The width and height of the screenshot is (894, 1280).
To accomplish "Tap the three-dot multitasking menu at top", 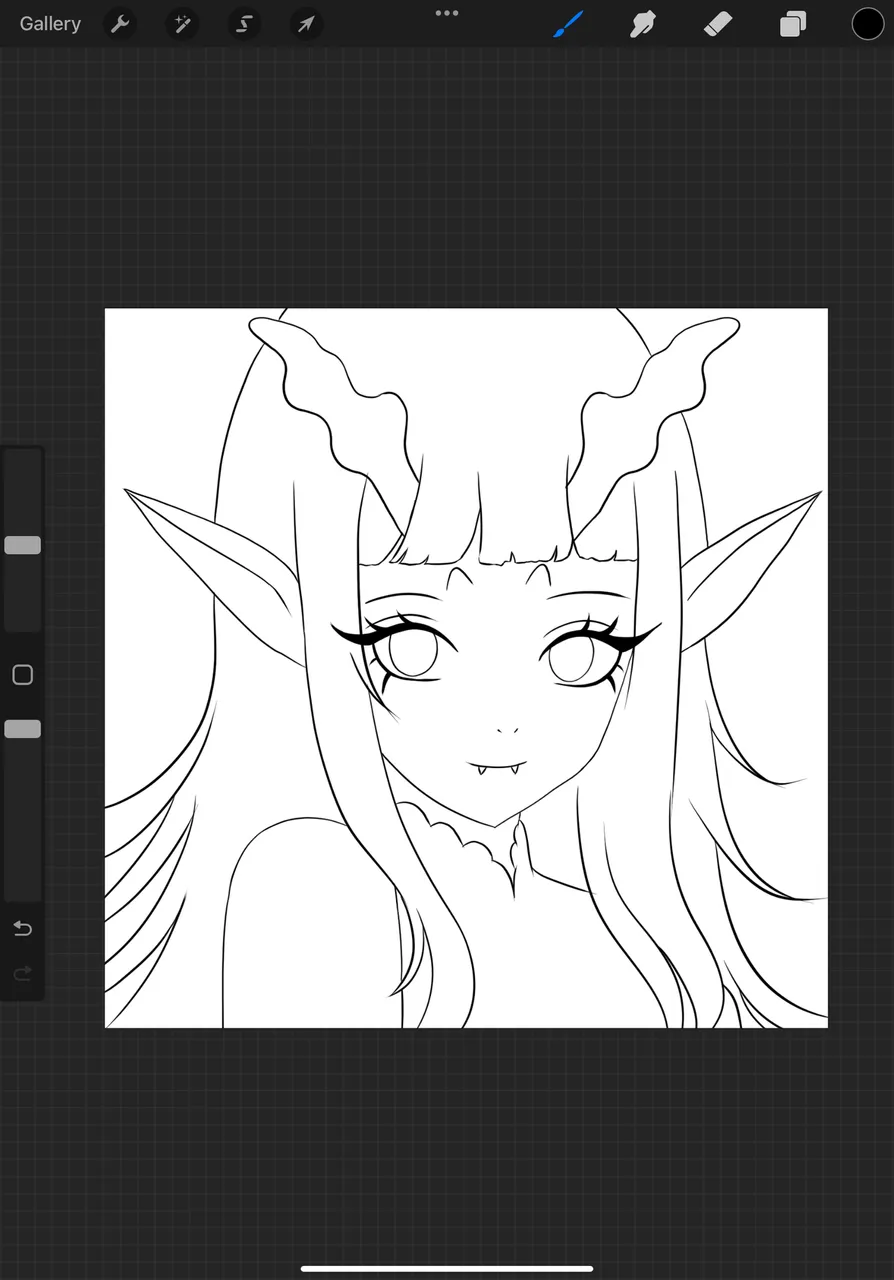I will [447, 13].
